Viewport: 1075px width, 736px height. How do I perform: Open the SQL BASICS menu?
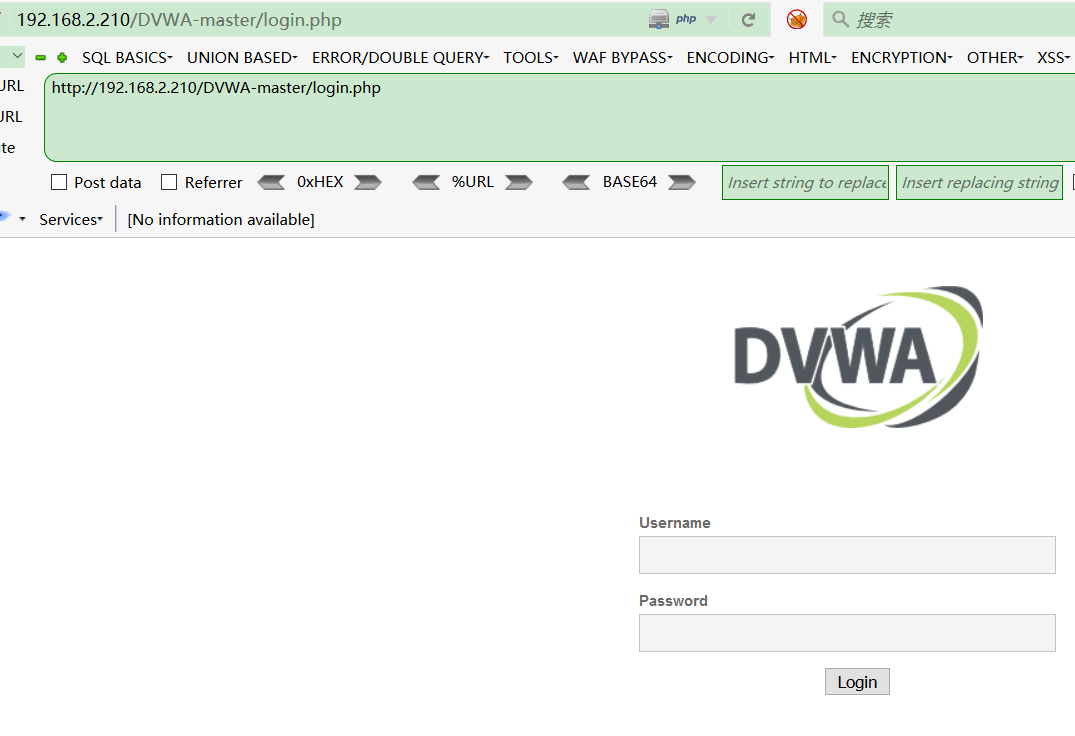click(128, 58)
